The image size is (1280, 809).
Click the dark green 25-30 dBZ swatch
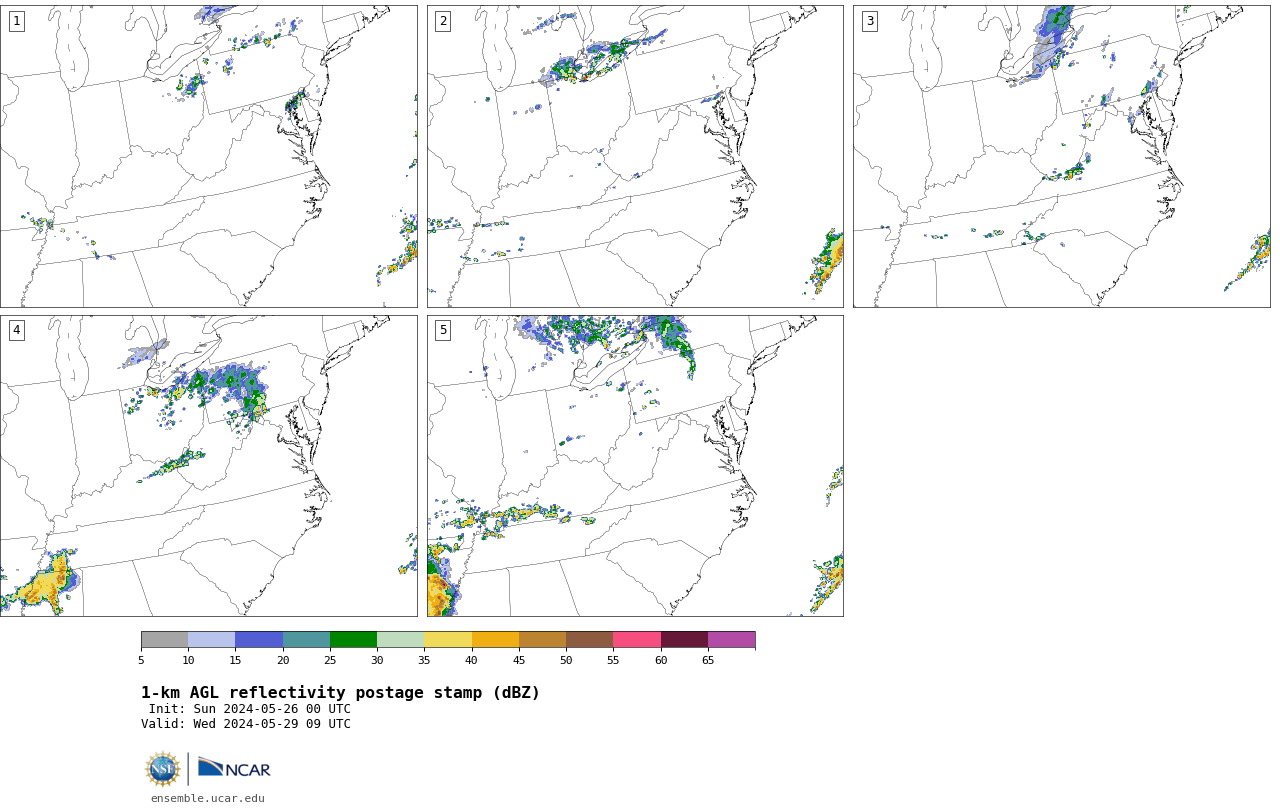tap(353, 640)
